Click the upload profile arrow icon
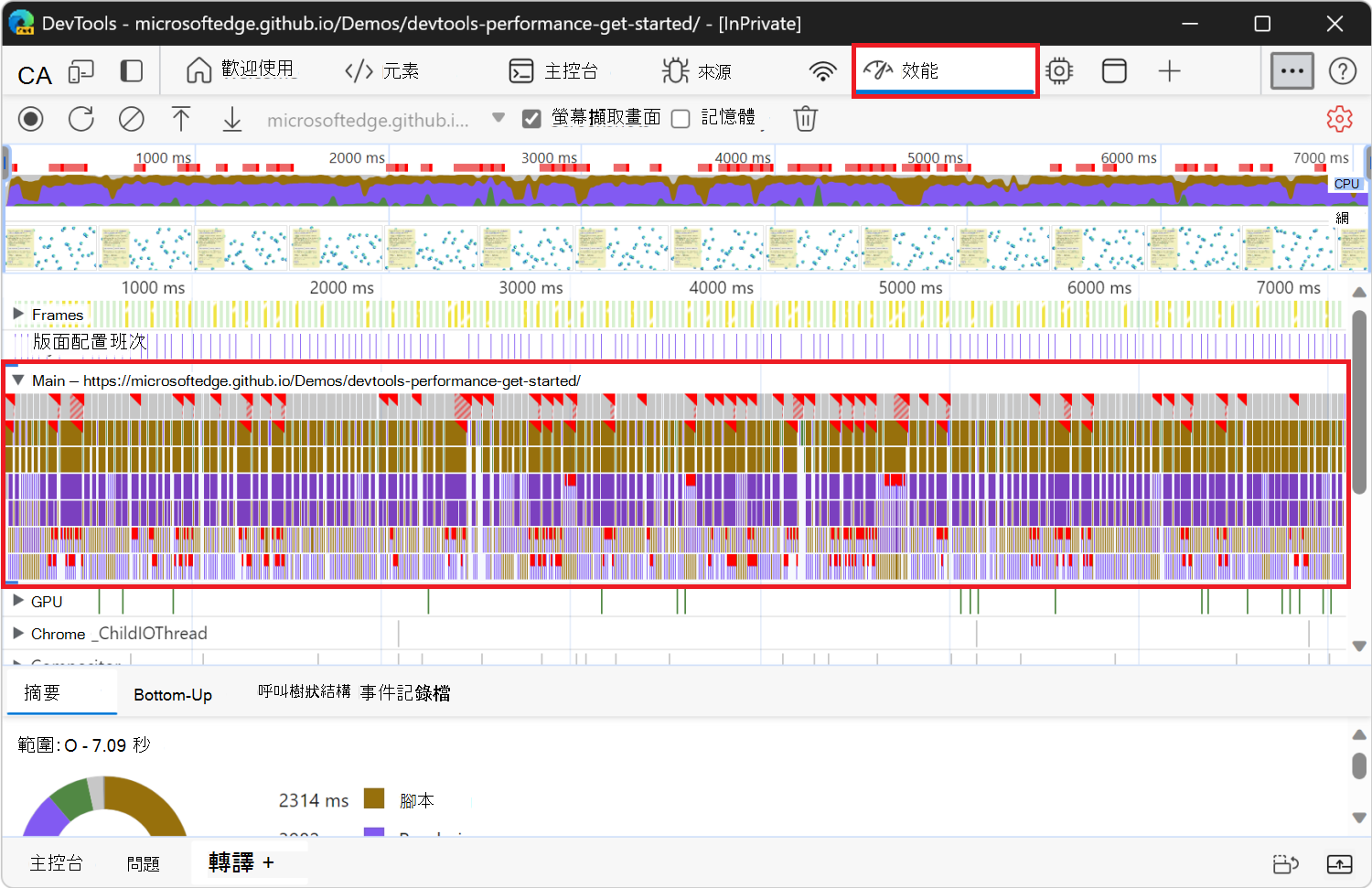Viewport: 1372px width, 888px height. pyautogui.click(x=181, y=119)
